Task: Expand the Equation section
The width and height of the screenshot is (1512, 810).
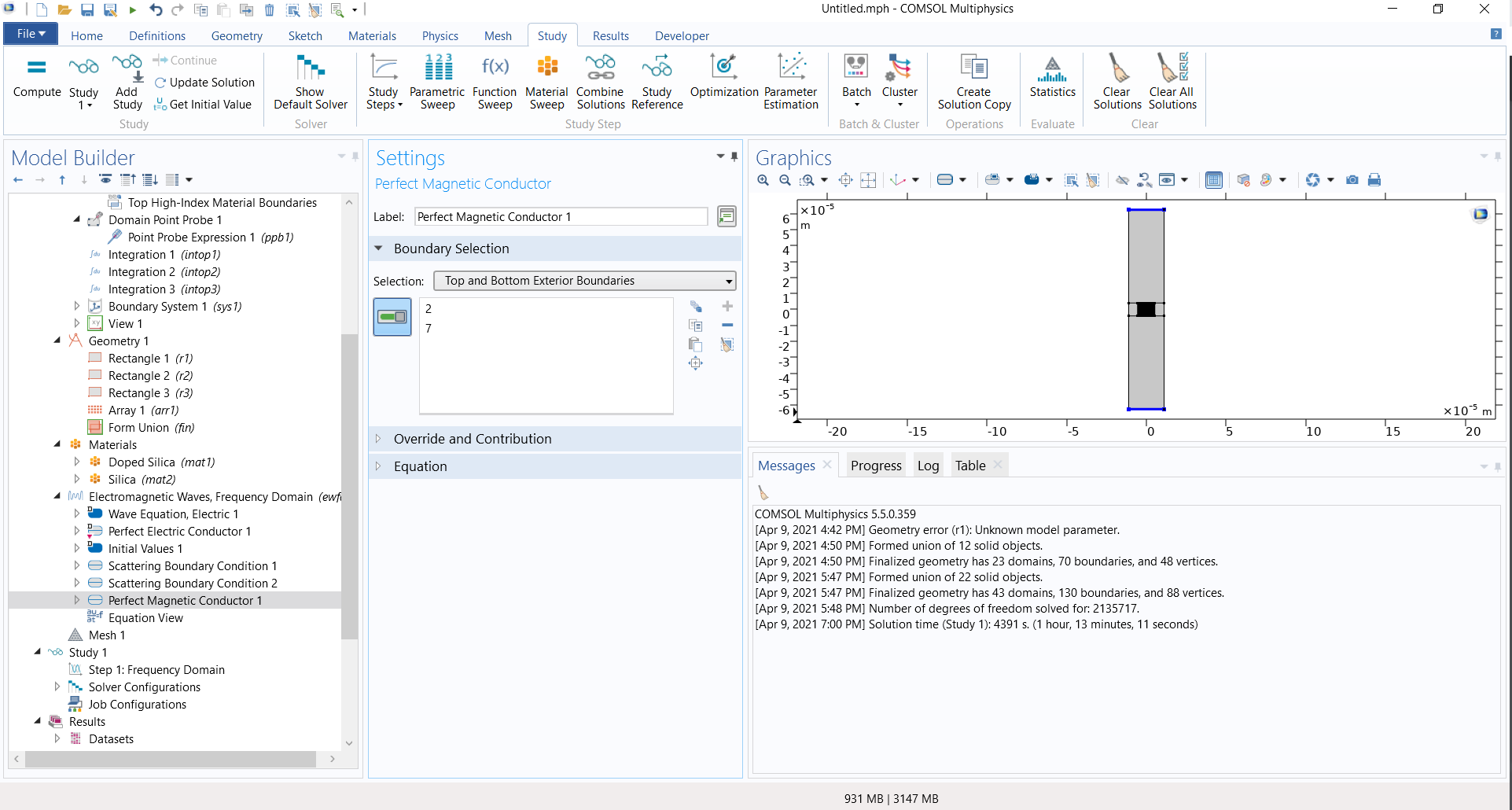Action: pos(420,466)
